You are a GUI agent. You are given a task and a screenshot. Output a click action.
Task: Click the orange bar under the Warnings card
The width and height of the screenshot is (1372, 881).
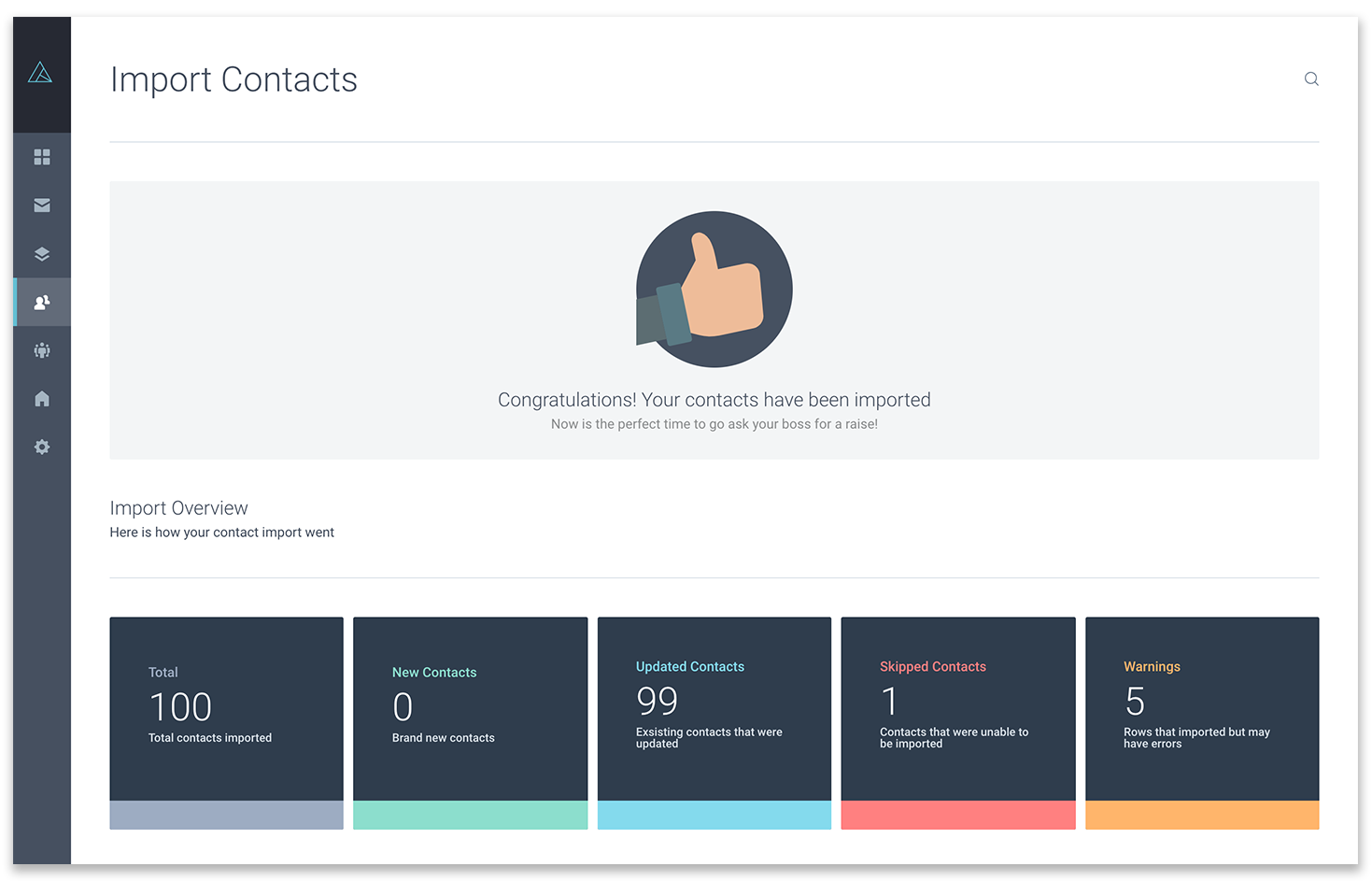coord(1202,815)
